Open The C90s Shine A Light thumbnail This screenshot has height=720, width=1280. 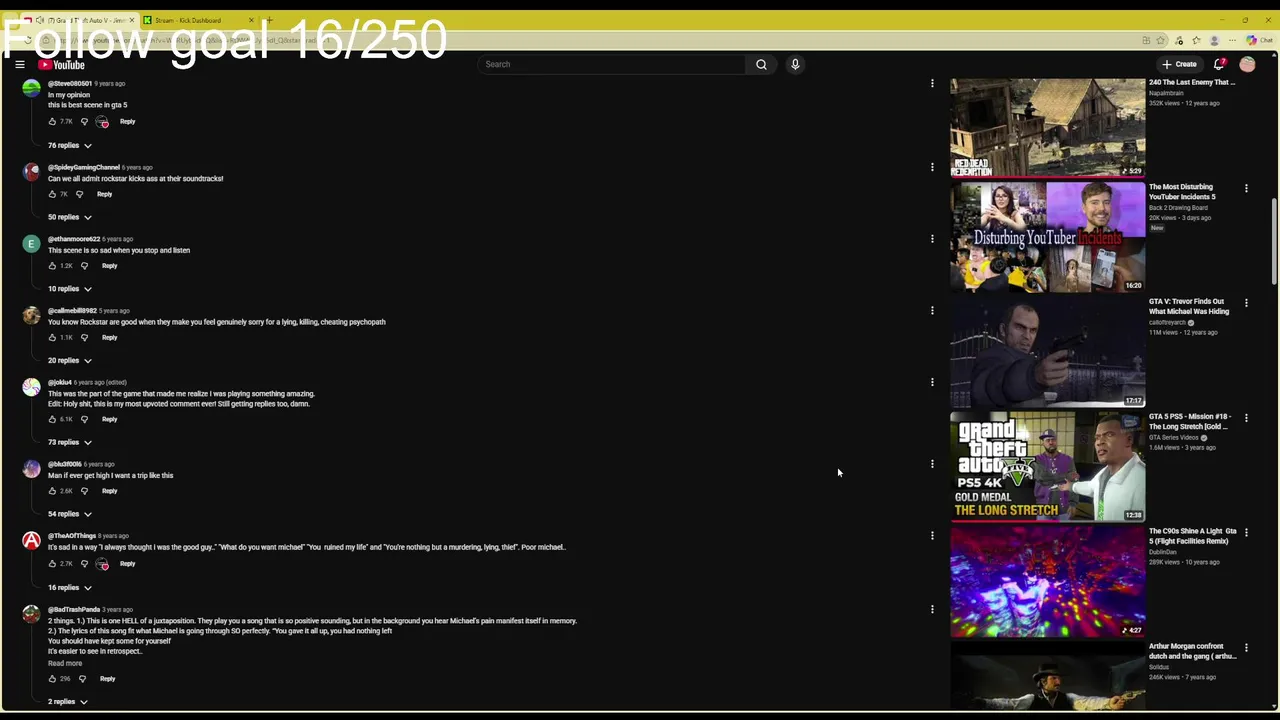point(1047,581)
